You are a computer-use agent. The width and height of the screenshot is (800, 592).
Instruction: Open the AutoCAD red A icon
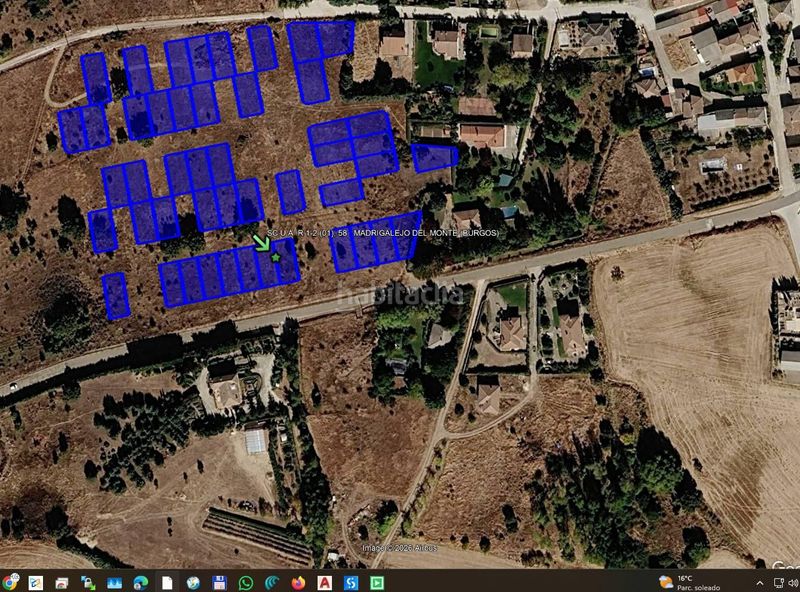pos(324,582)
